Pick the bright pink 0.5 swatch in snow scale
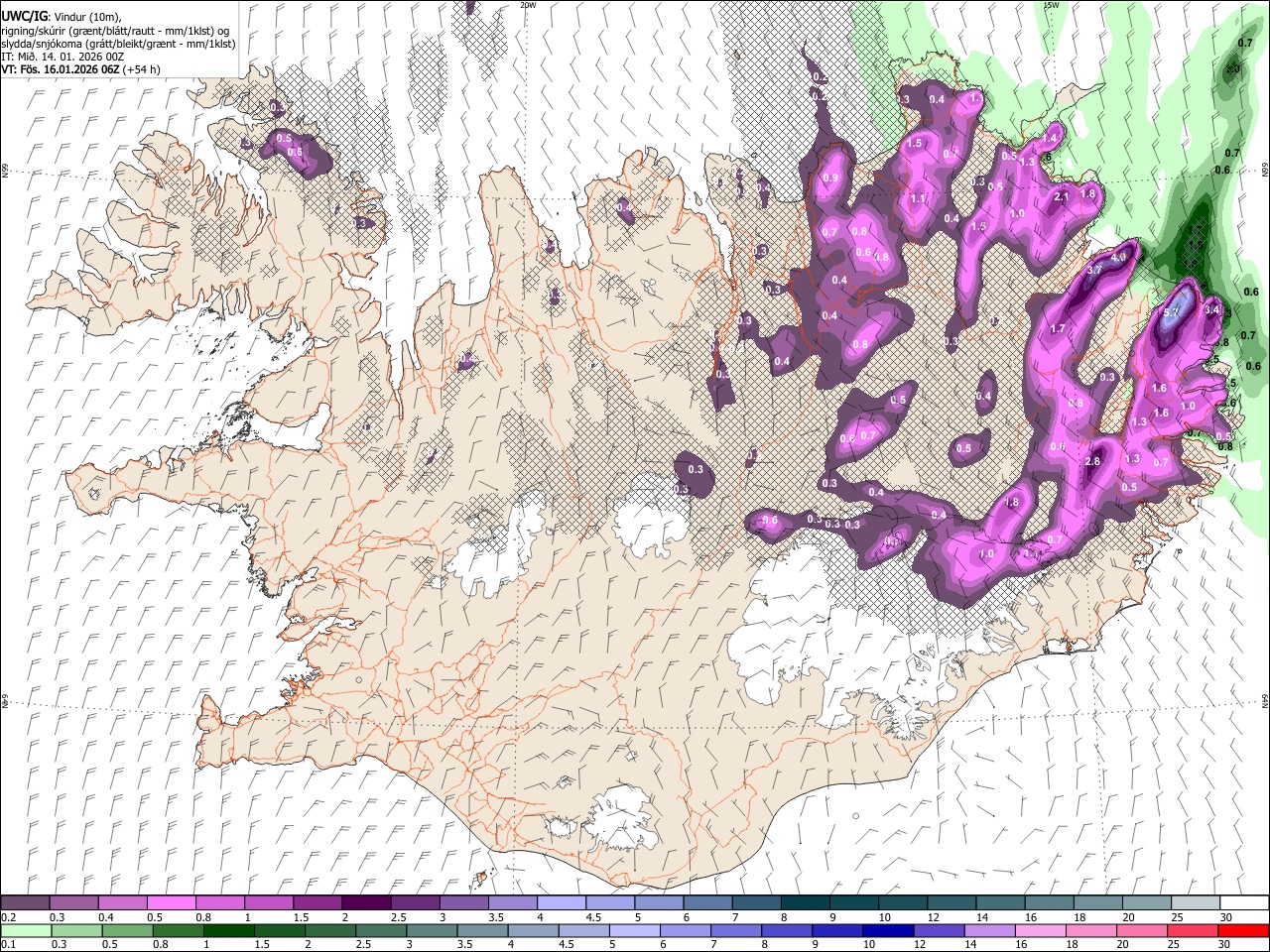This screenshot has height=952, width=1270. pyautogui.click(x=171, y=903)
